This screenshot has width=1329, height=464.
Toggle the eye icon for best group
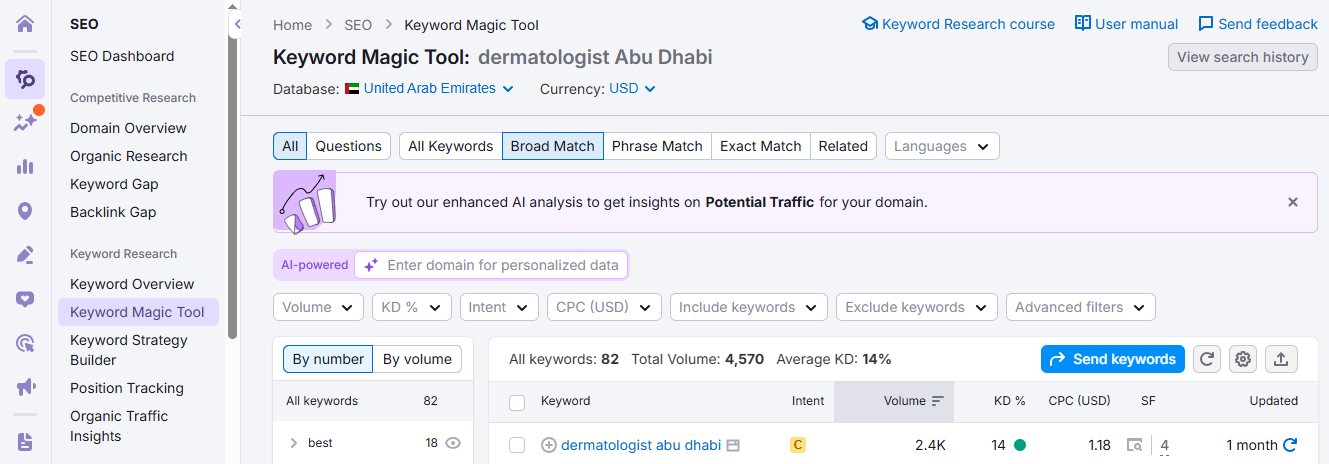pyautogui.click(x=453, y=443)
